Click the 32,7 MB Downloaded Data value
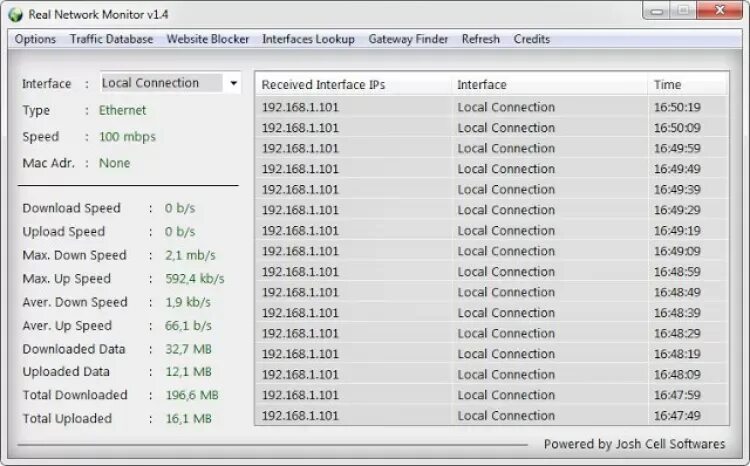 [188, 349]
